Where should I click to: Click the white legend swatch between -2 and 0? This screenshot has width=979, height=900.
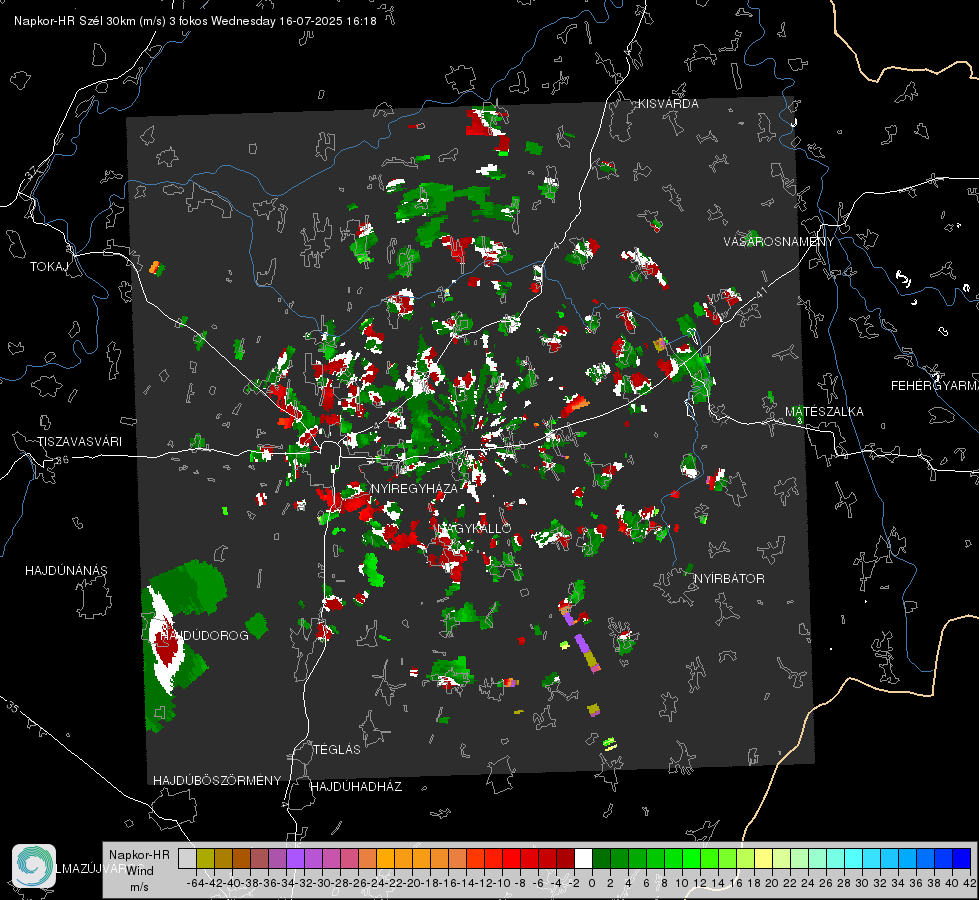[x=583, y=858]
